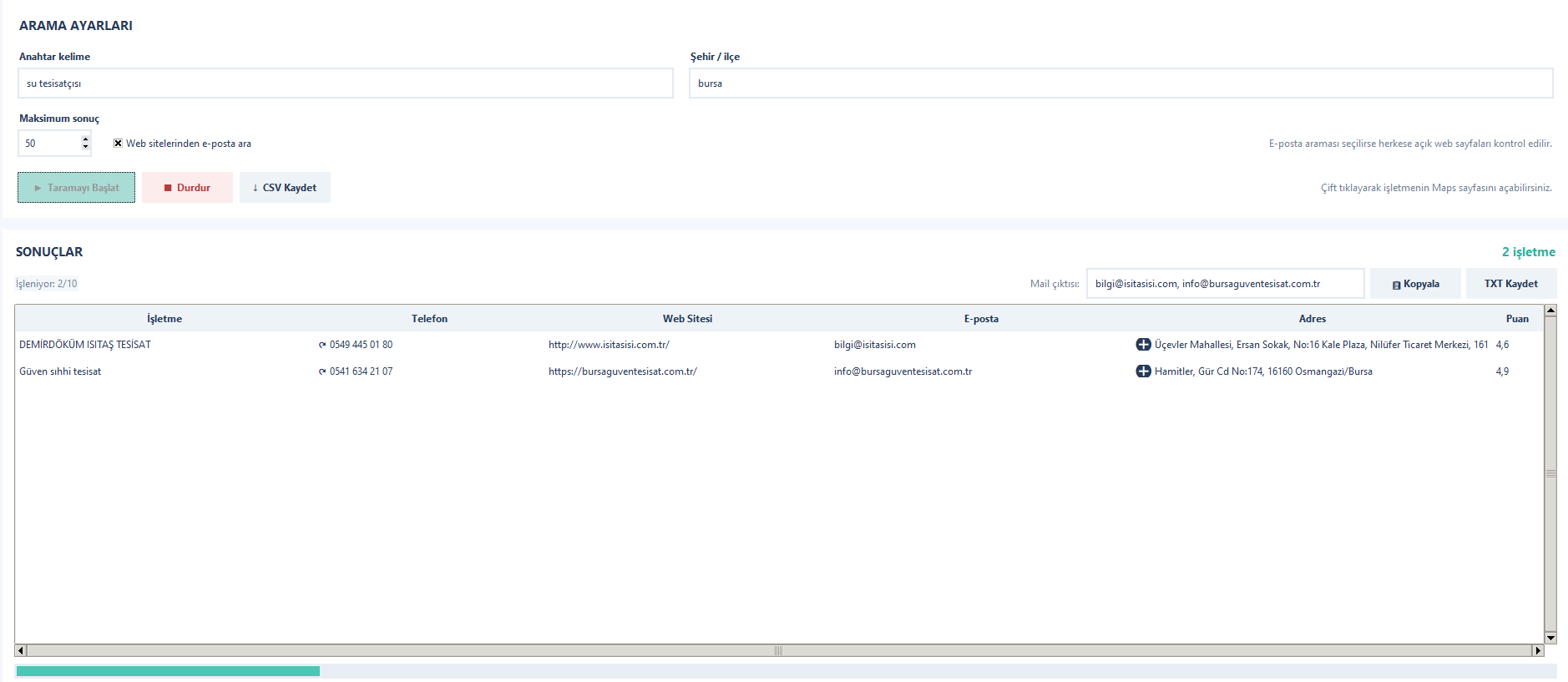Click the plus icon beside Hamitler address

click(x=1143, y=371)
